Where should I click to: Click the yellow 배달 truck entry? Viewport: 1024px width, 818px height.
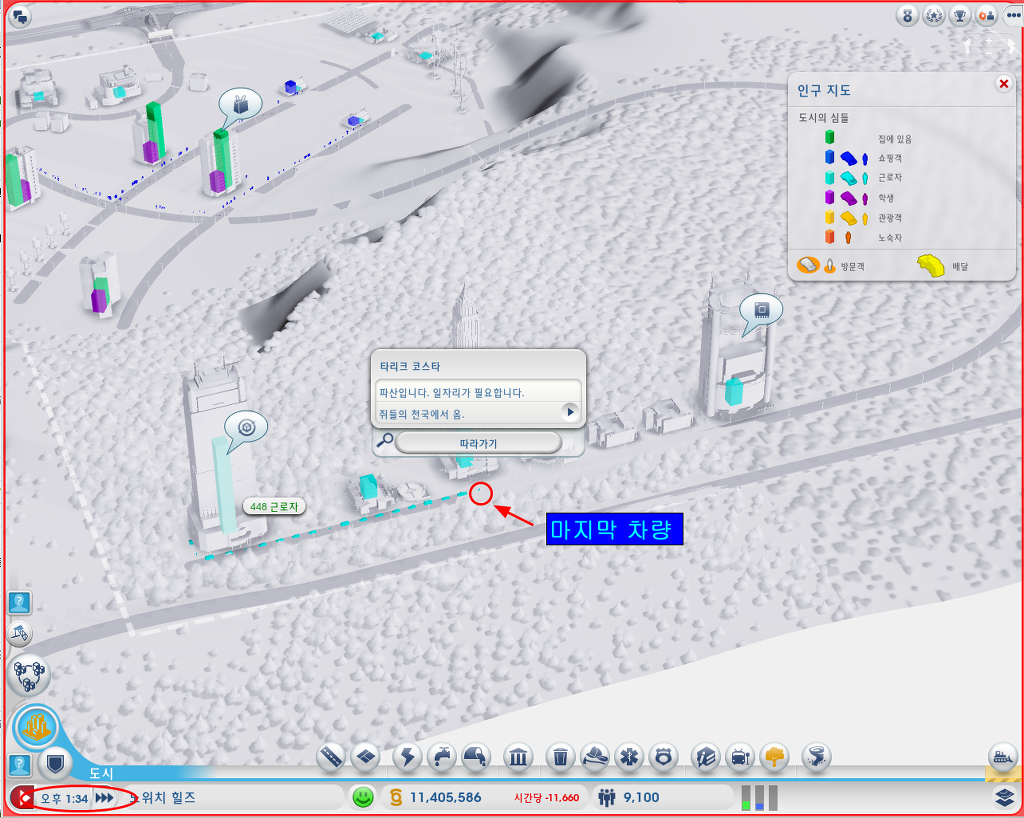coord(942,266)
